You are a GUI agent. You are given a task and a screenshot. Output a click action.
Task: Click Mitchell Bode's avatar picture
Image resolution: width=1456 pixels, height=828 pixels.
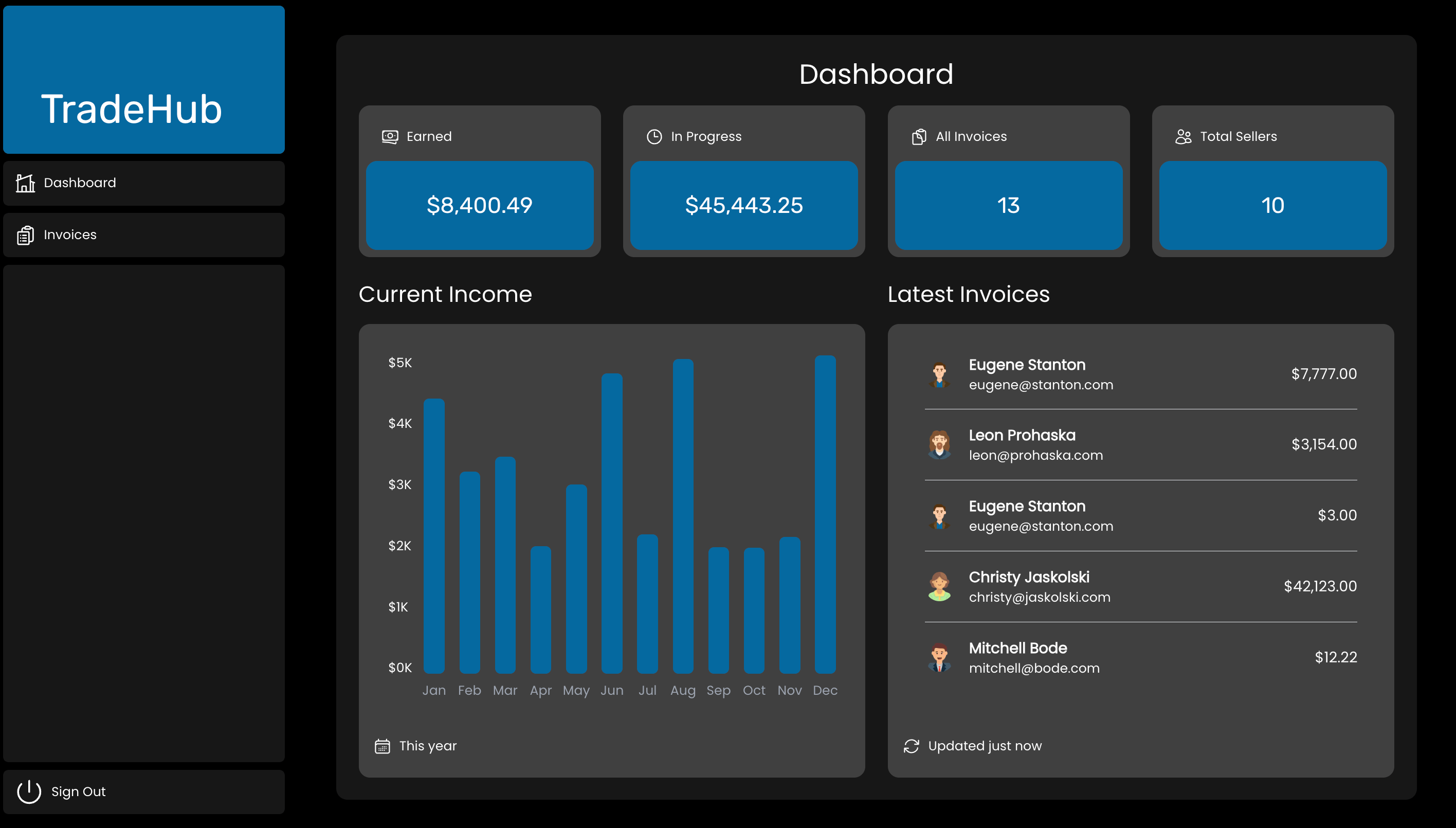pos(939,657)
